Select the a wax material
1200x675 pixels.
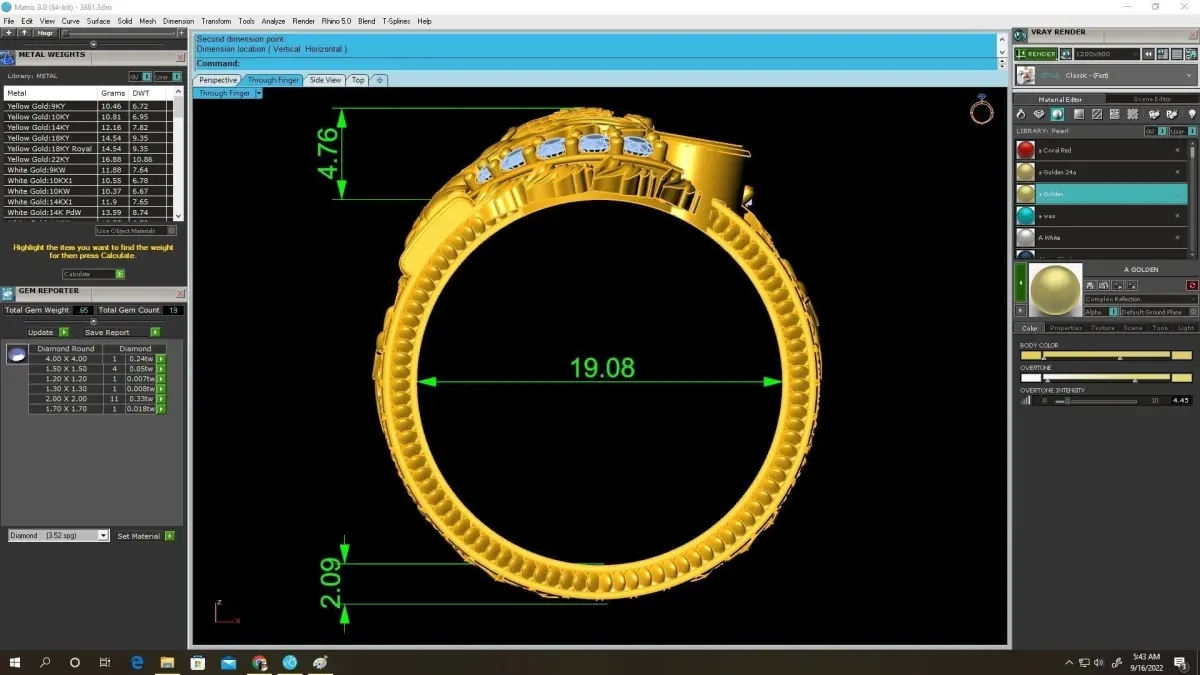click(1101, 216)
